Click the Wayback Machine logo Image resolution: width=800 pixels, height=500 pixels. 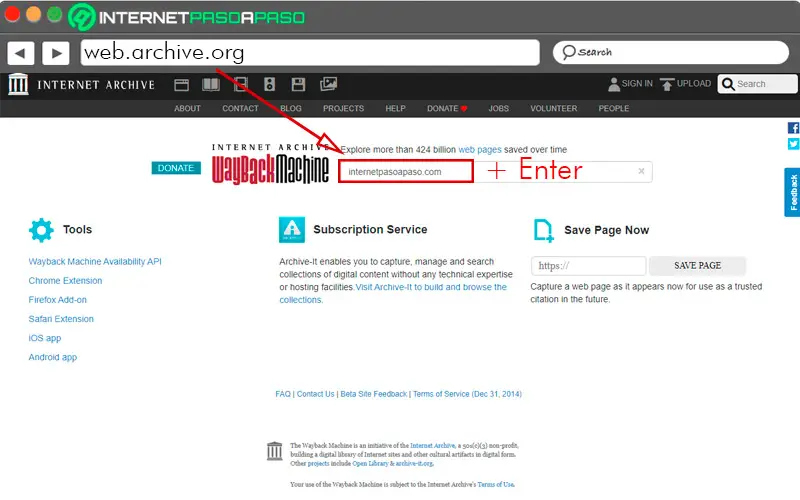(x=270, y=165)
